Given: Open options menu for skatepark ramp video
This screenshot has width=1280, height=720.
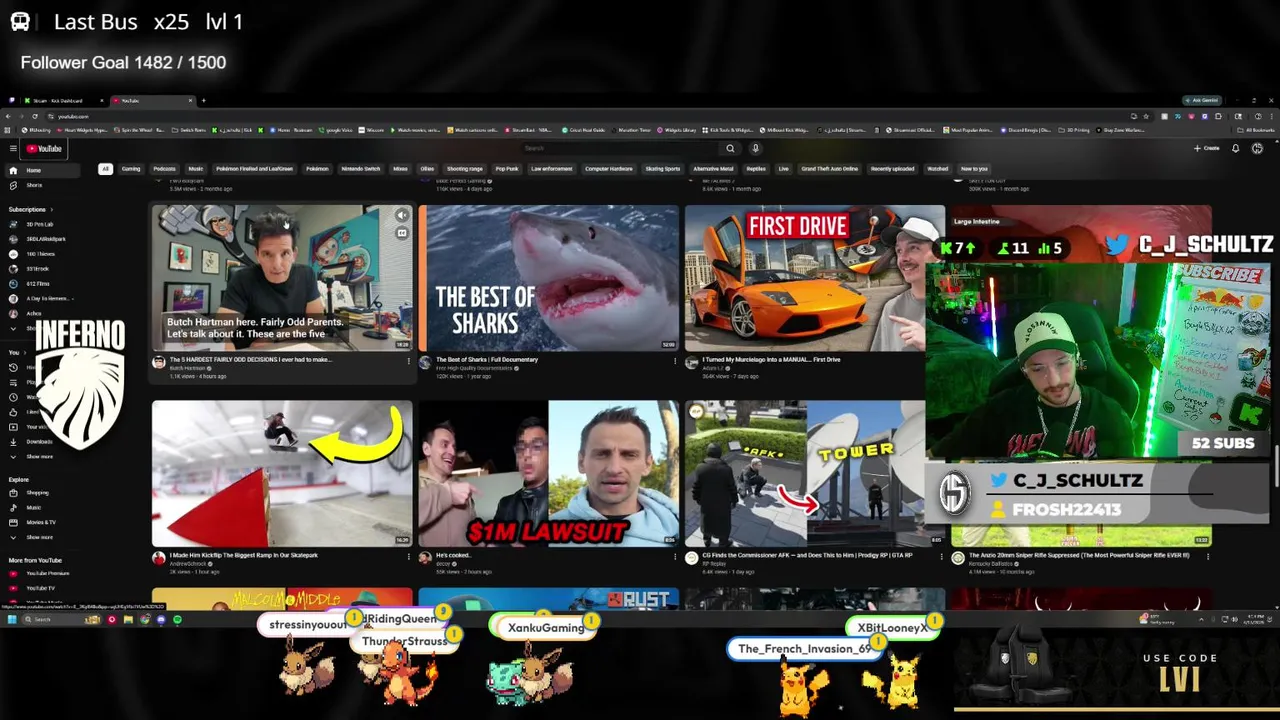Looking at the screenshot, I should 408,556.
